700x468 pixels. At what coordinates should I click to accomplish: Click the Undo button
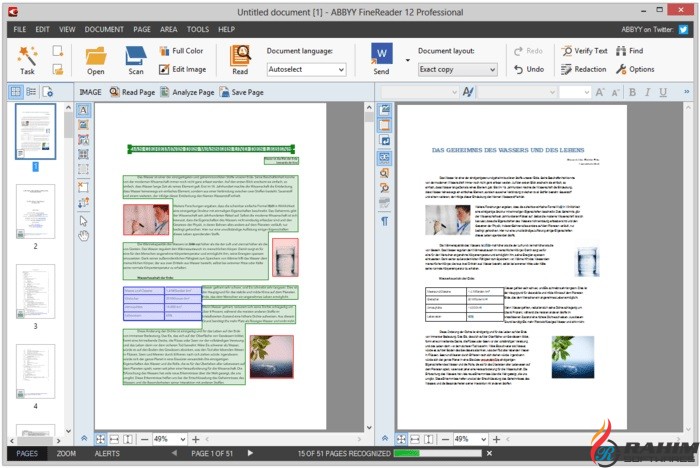pos(528,69)
